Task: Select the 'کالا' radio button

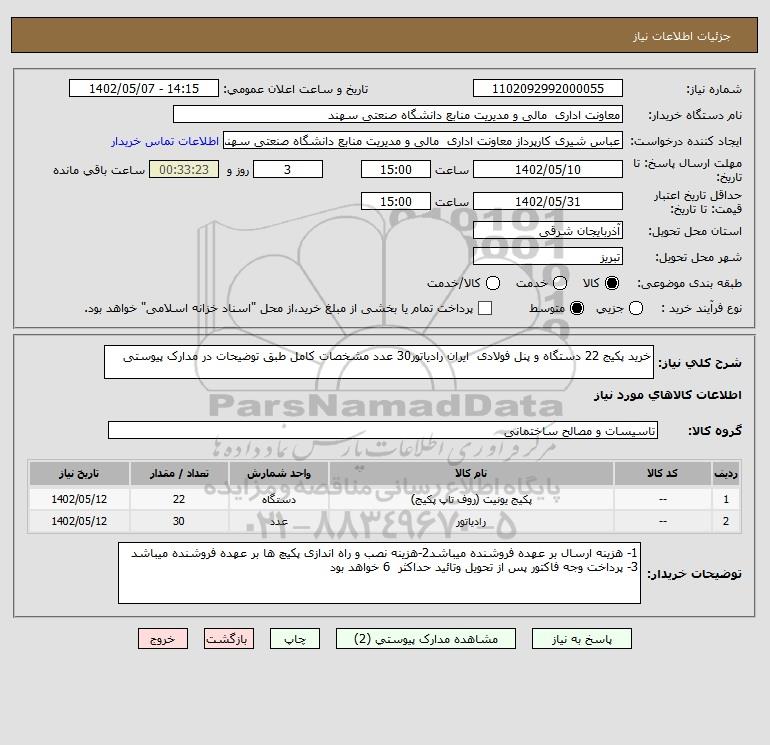Action: tap(612, 283)
